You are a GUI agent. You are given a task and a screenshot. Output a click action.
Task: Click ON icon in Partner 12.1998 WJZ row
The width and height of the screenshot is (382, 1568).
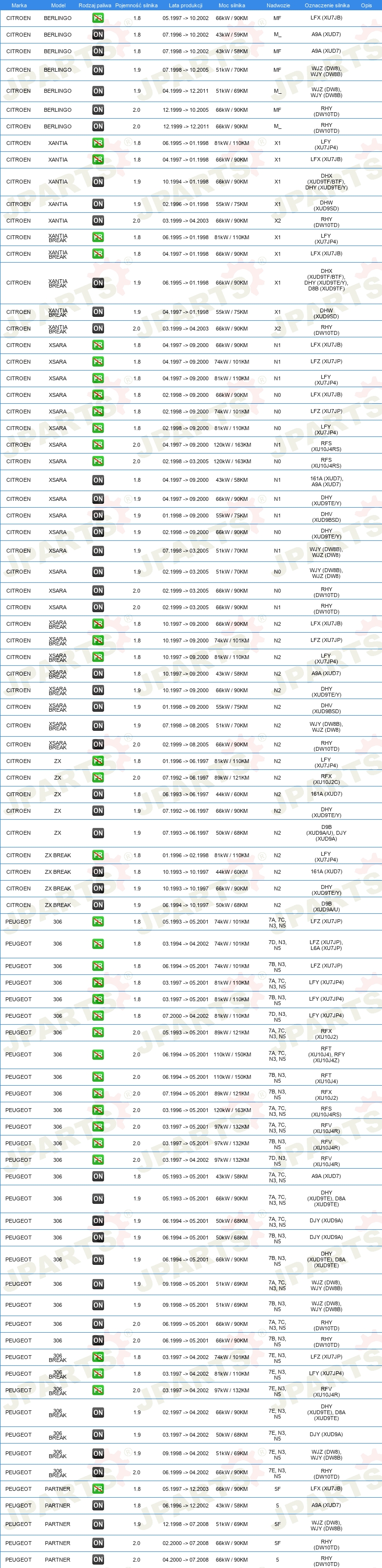(x=98, y=1524)
